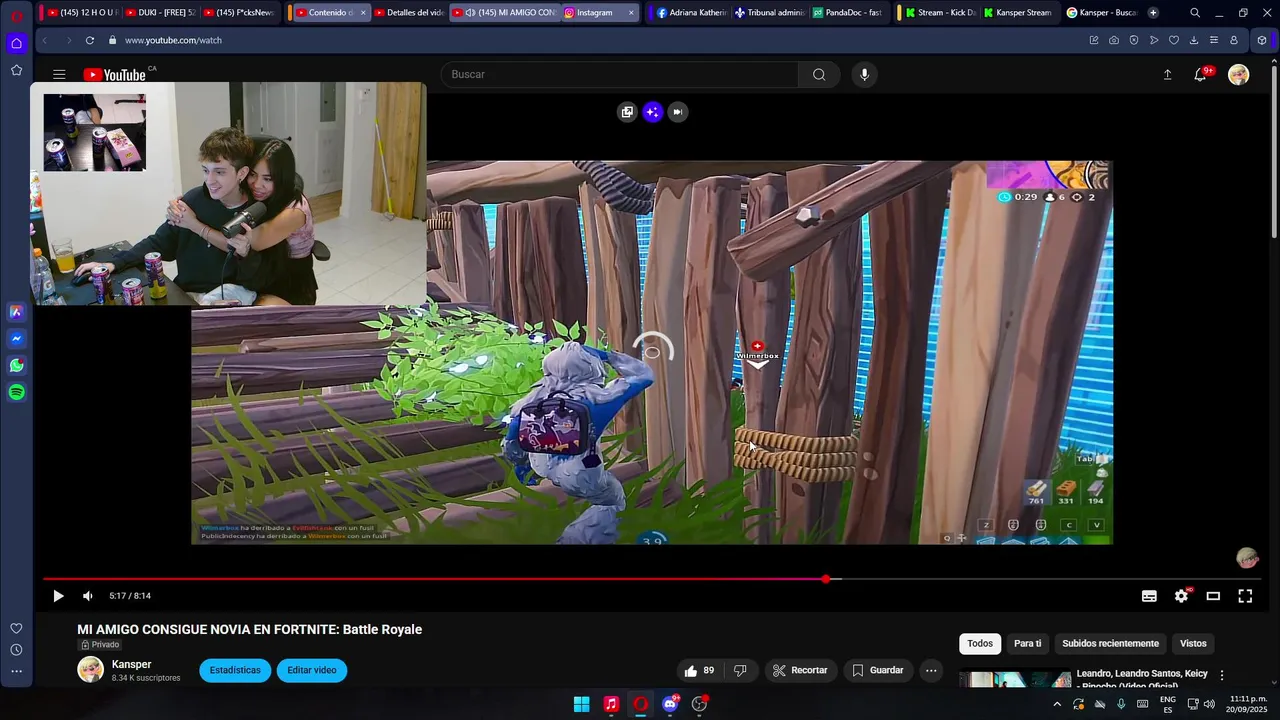Click the pop-out video icon above the player
Viewport: 1280px width, 720px height.
pos(627,112)
